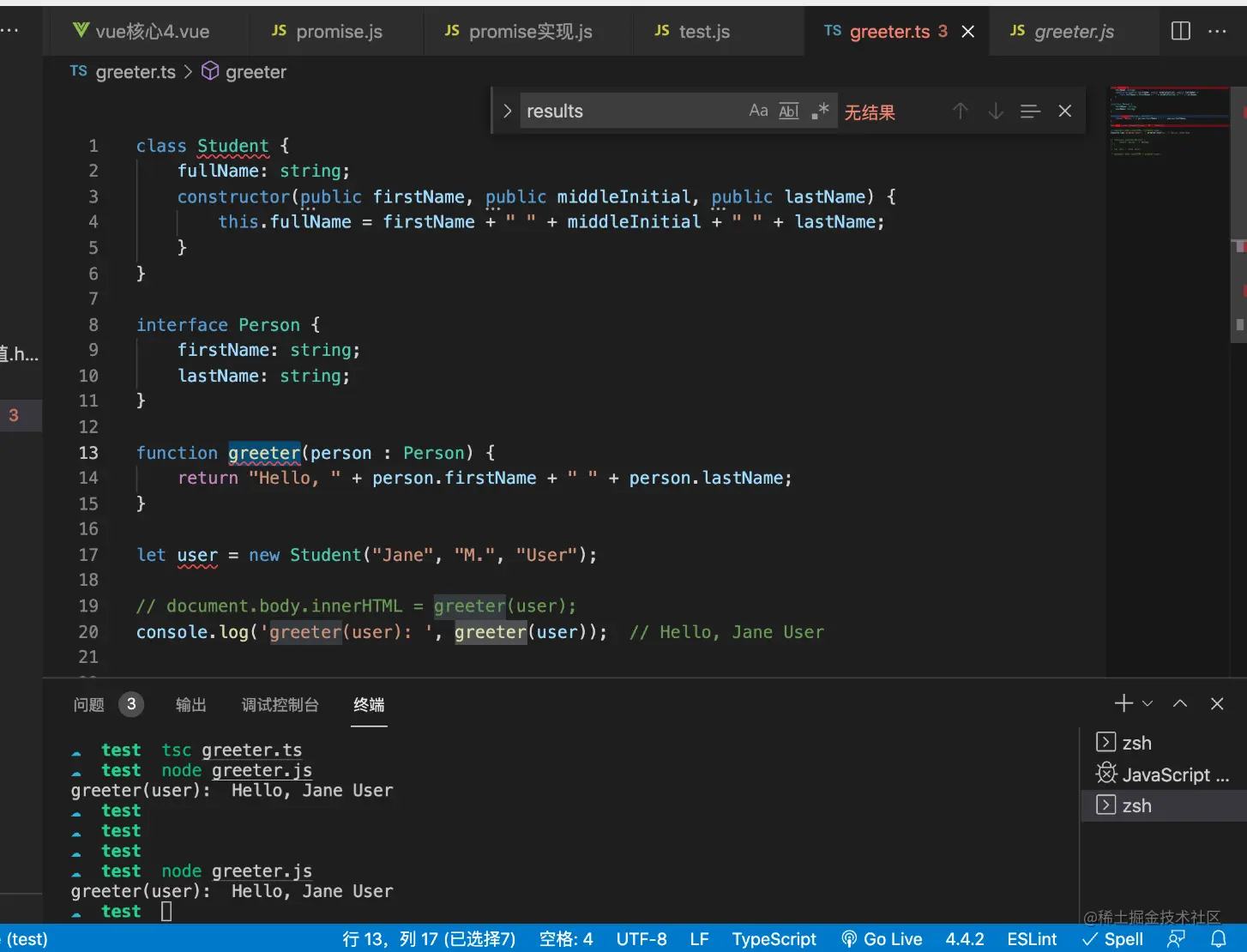Click problems count badge 3

pyautogui.click(x=131, y=704)
